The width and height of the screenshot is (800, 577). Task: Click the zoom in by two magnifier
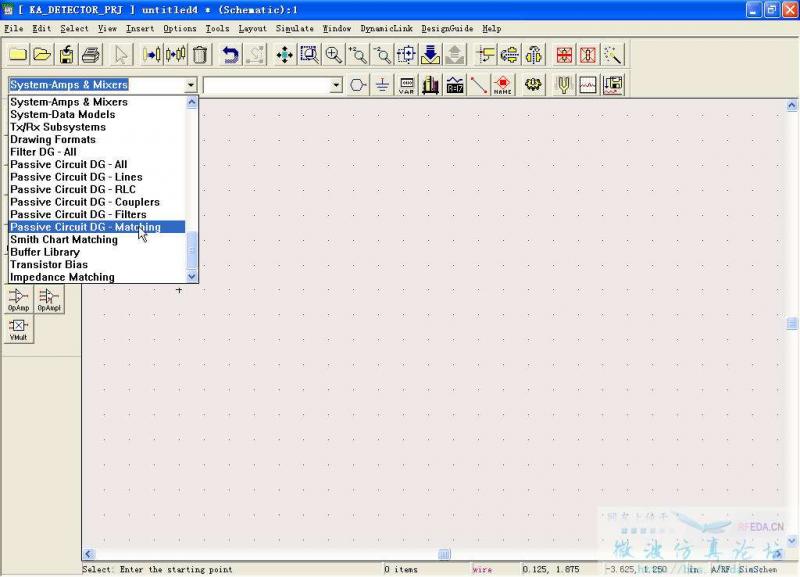click(x=358, y=55)
